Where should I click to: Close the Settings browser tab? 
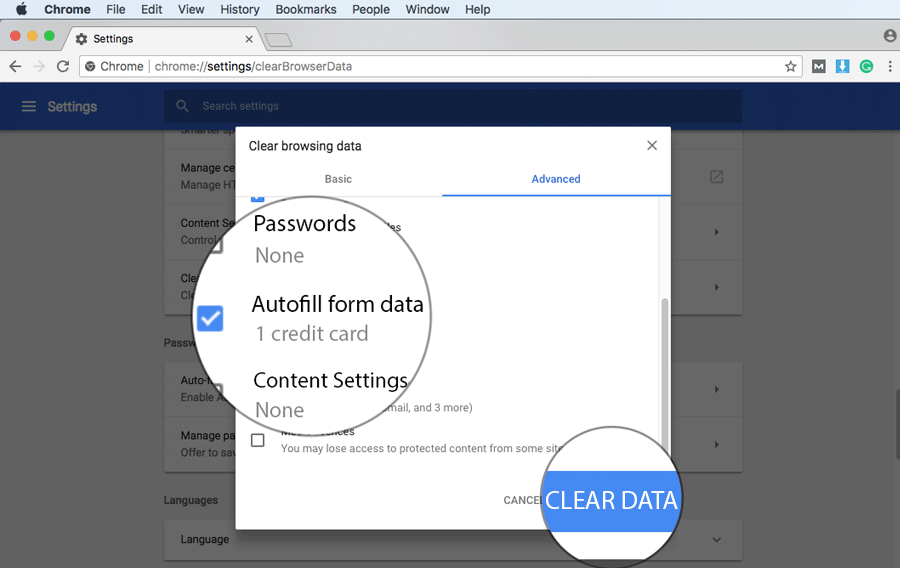pos(249,39)
